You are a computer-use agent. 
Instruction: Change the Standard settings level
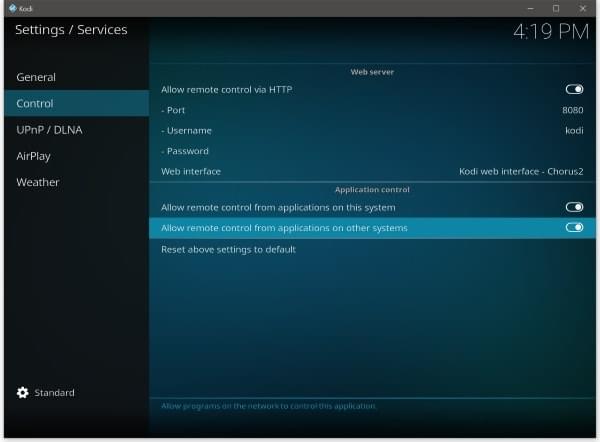(54, 393)
